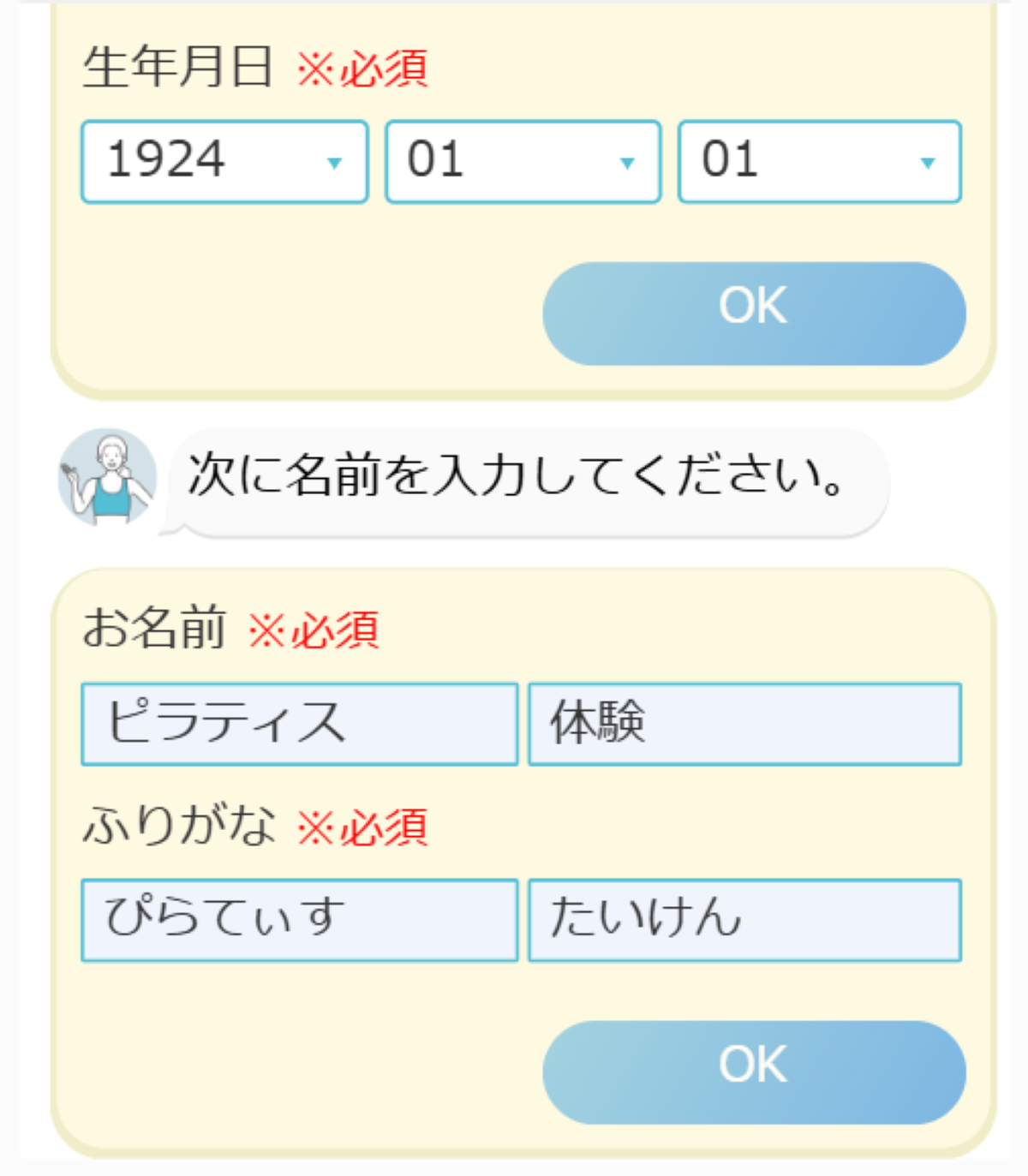Click the red ※必須 mark beside 生年月日

click(362, 69)
